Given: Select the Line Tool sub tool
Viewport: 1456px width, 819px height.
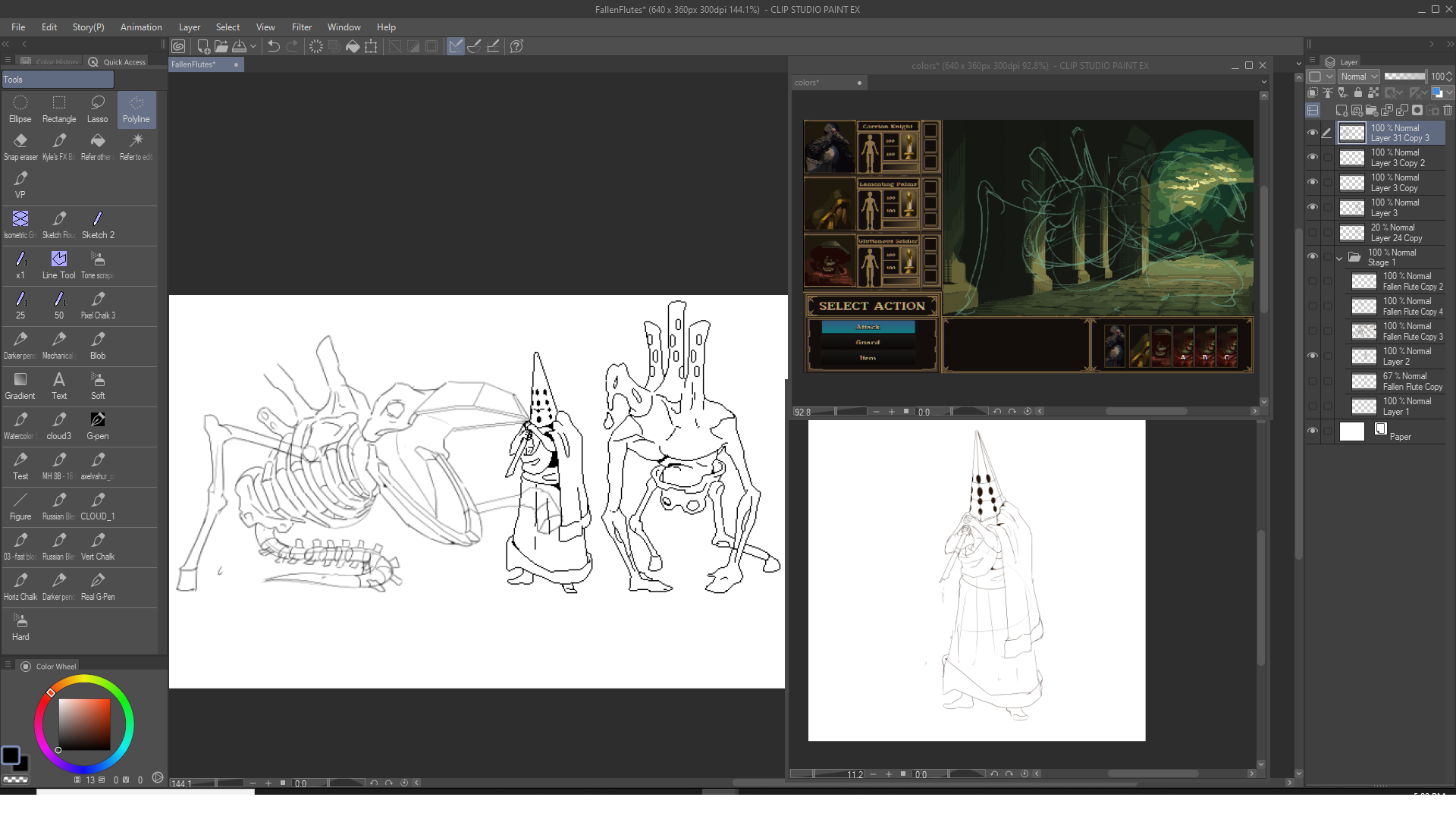Looking at the screenshot, I should coord(59,265).
